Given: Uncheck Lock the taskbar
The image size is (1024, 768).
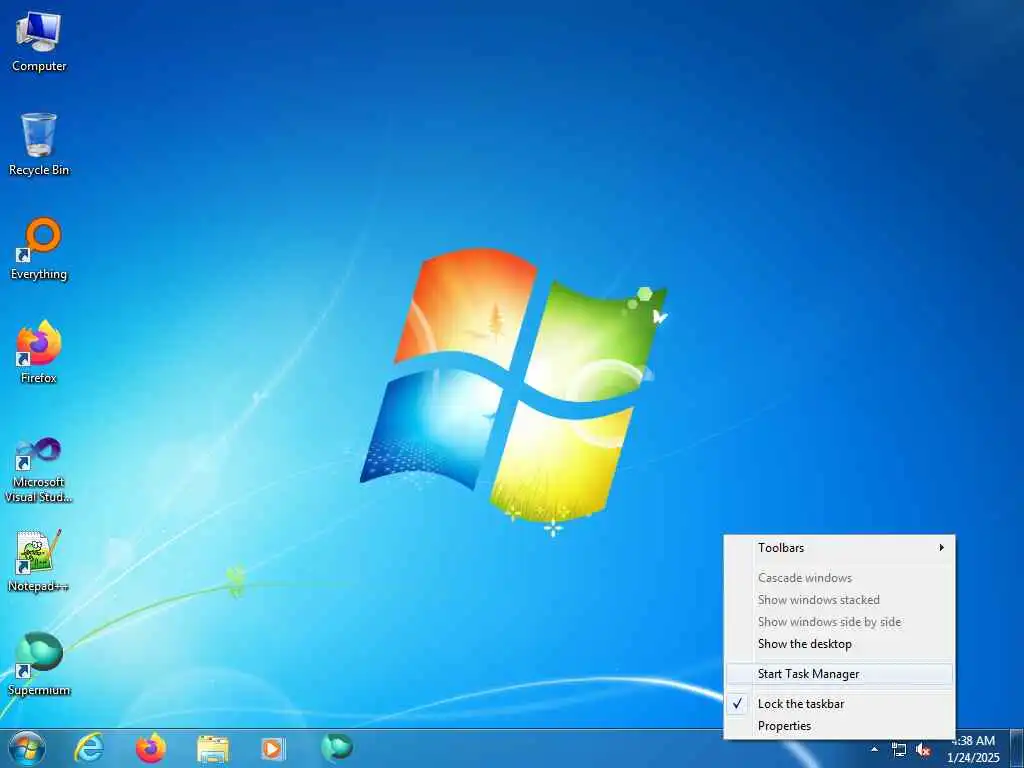Looking at the screenshot, I should pos(839,704).
